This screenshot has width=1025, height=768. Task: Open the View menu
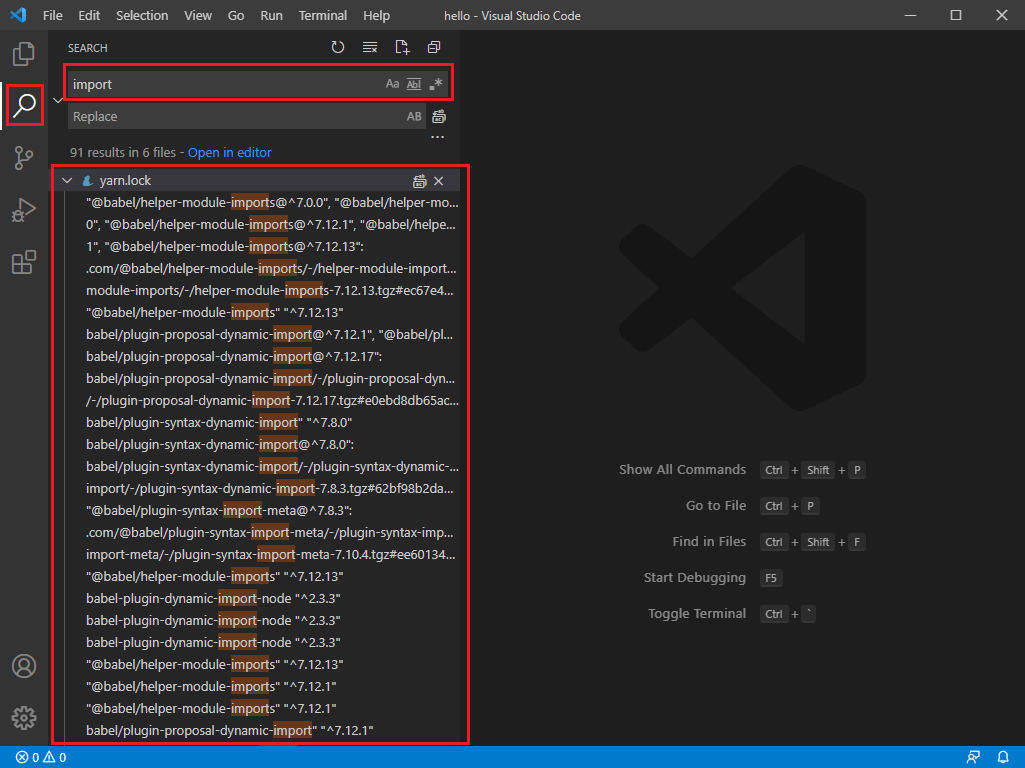[197, 15]
